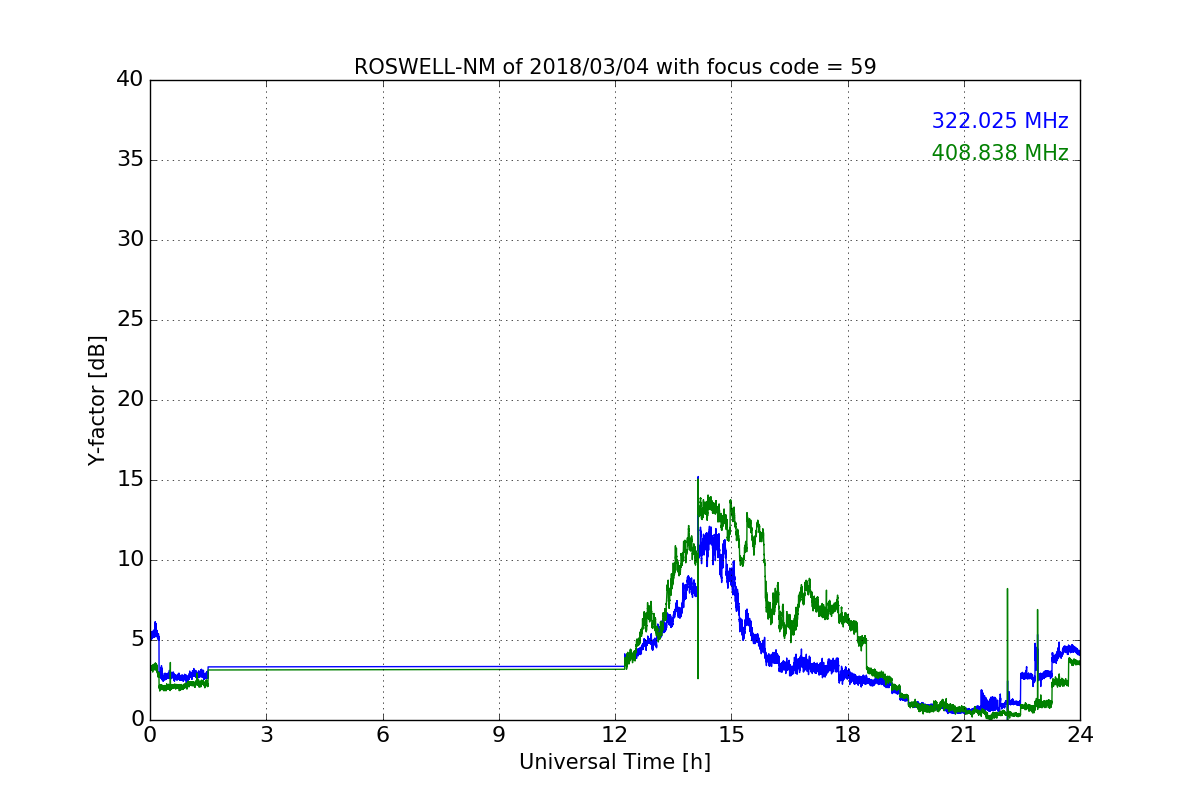Viewport: 1200px width, 800px height.
Task: Click the x-axis tick label 3
Action: pyautogui.click(x=266, y=735)
